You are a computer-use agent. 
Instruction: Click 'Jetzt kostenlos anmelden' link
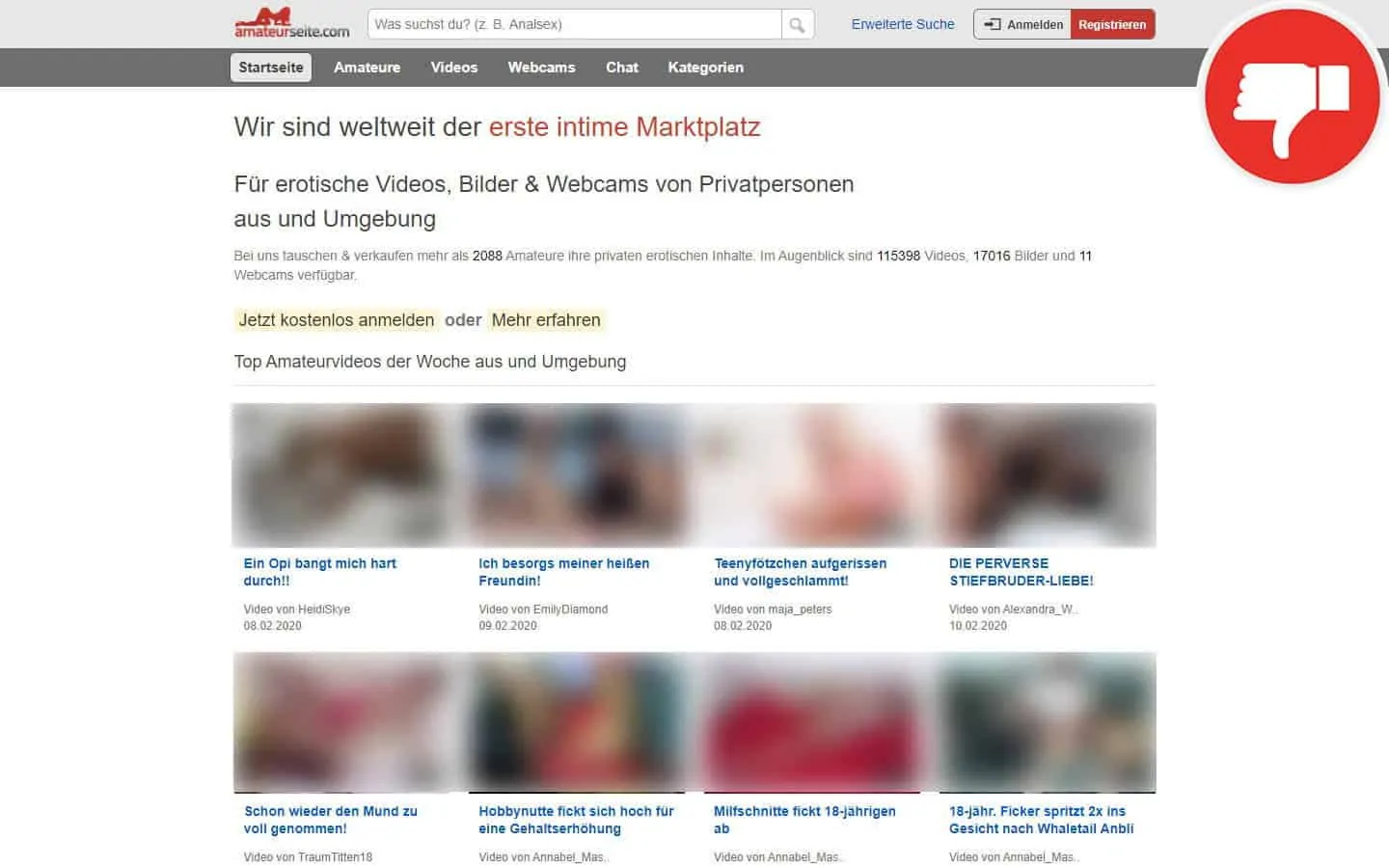[x=336, y=320]
